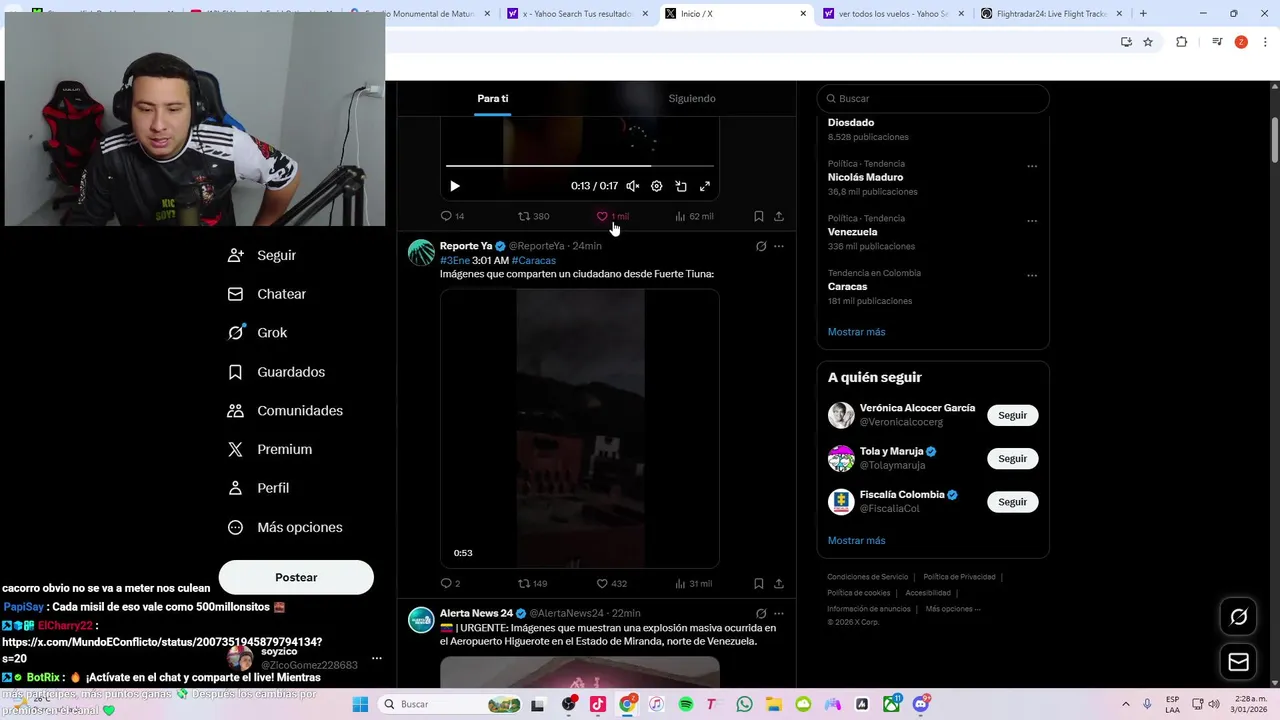Bookmark the Reporte Ya post
The width and height of the screenshot is (1280, 720).
pyautogui.click(x=759, y=583)
